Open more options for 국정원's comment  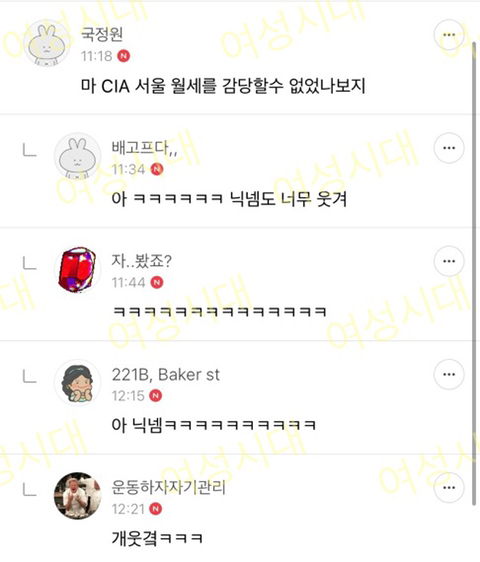(x=449, y=35)
